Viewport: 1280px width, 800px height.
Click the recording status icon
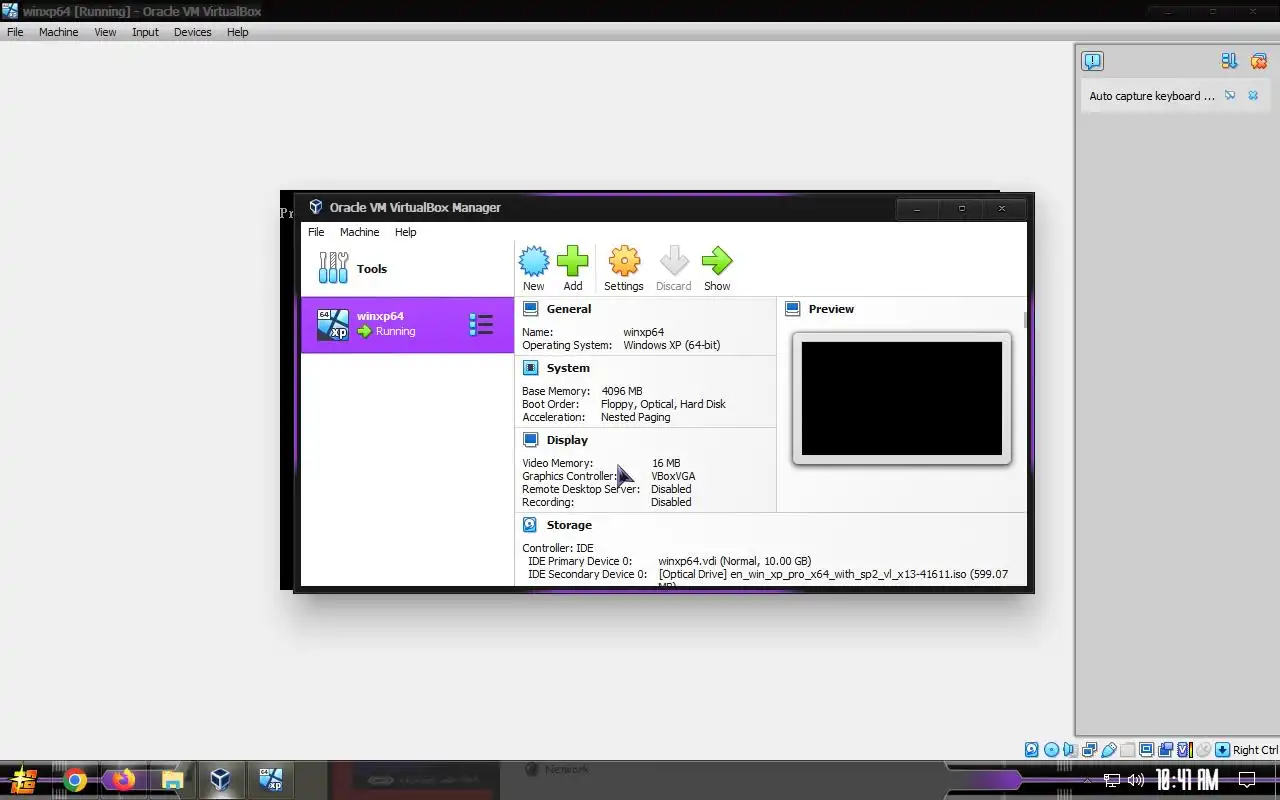[x=1165, y=750]
